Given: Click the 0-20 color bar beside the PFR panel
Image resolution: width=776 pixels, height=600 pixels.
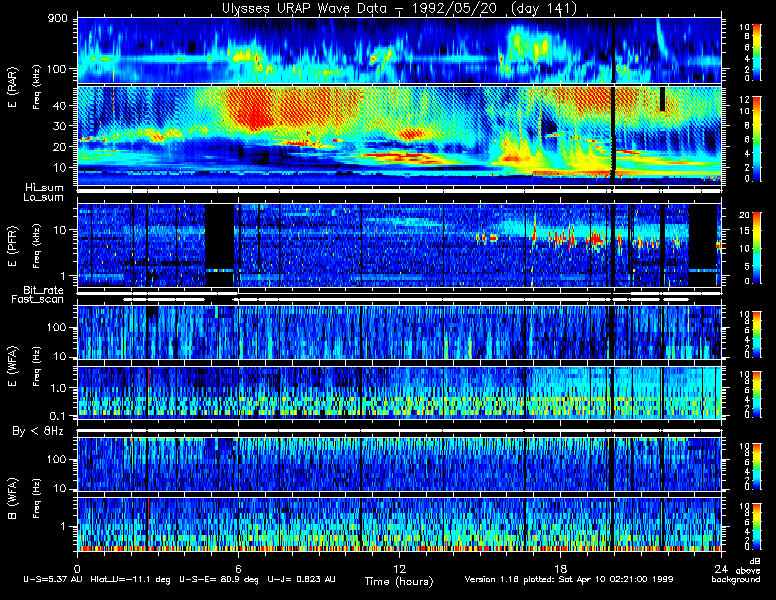Looking at the screenshot, I should [x=757, y=248].
